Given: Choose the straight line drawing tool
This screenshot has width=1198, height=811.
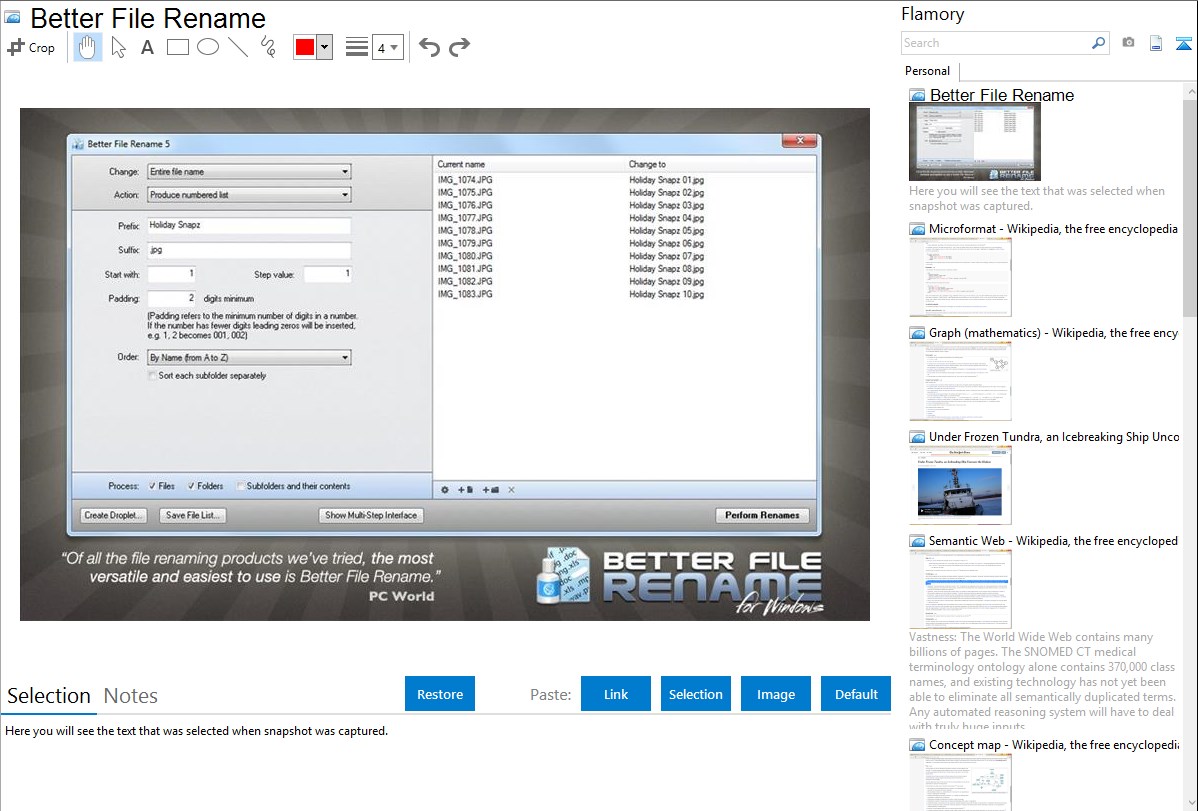Looking at the screenshot, I should (x=238, y=47).
